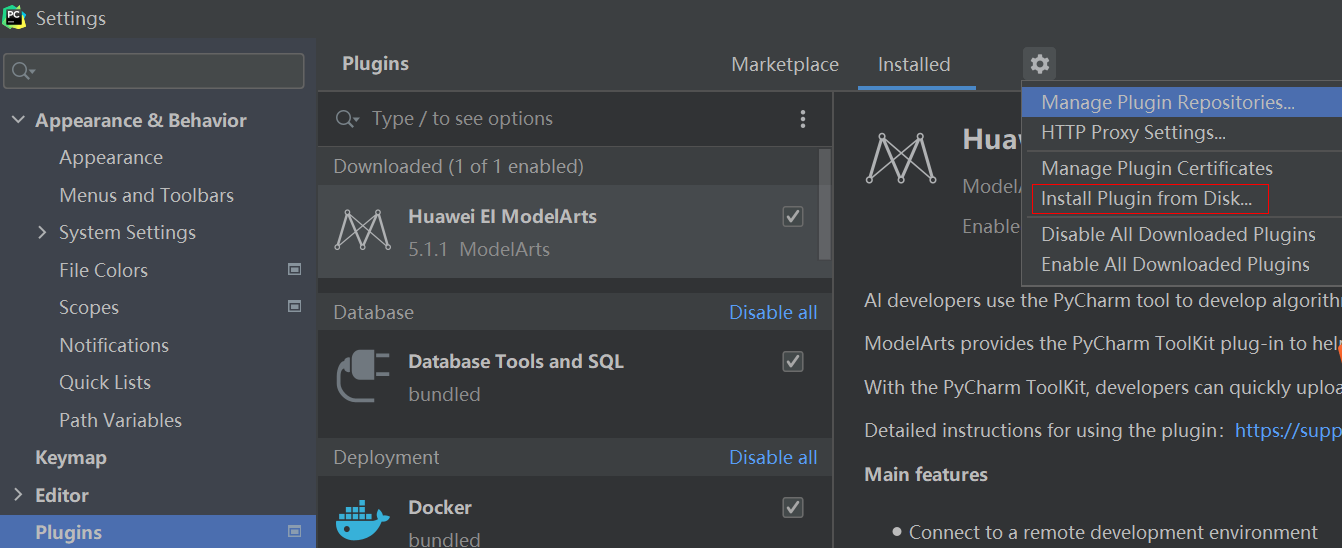Open the vertical three-dot plugin options menu

pyautogui.click(x=802, y=120)
